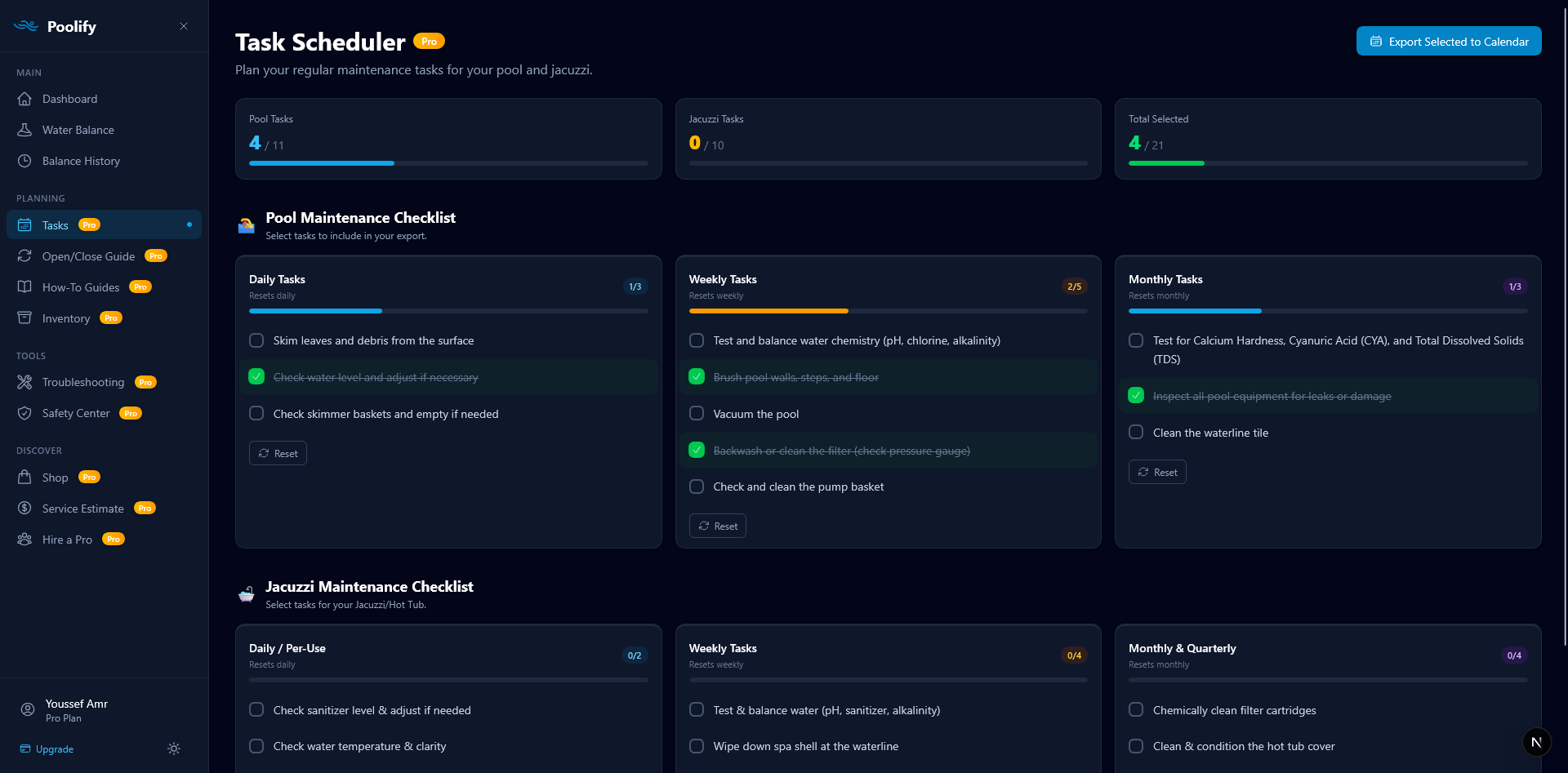Image resolution: width=1568 pixels, height=773 pixels.
Task: Click the 2/5 counter on Weekly Tasks
Action: (1074, 287)
